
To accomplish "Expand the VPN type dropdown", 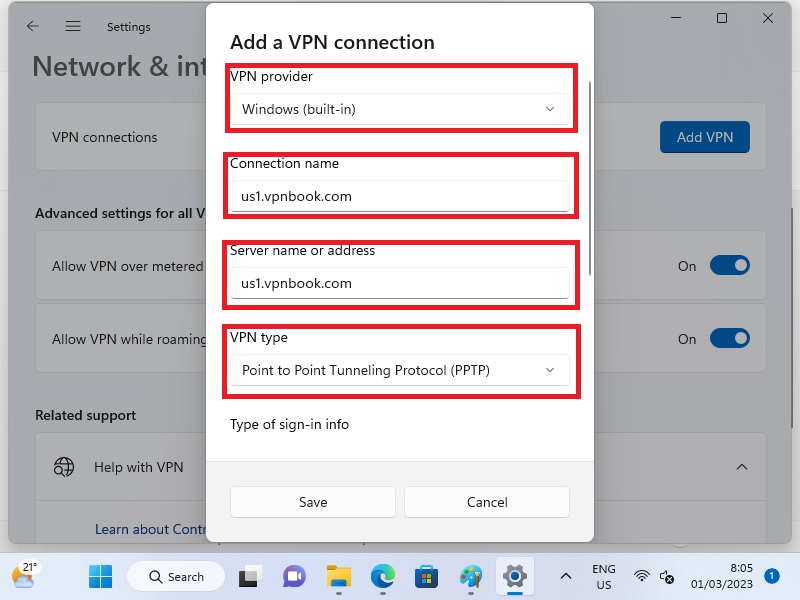I will tap(399, 371).
